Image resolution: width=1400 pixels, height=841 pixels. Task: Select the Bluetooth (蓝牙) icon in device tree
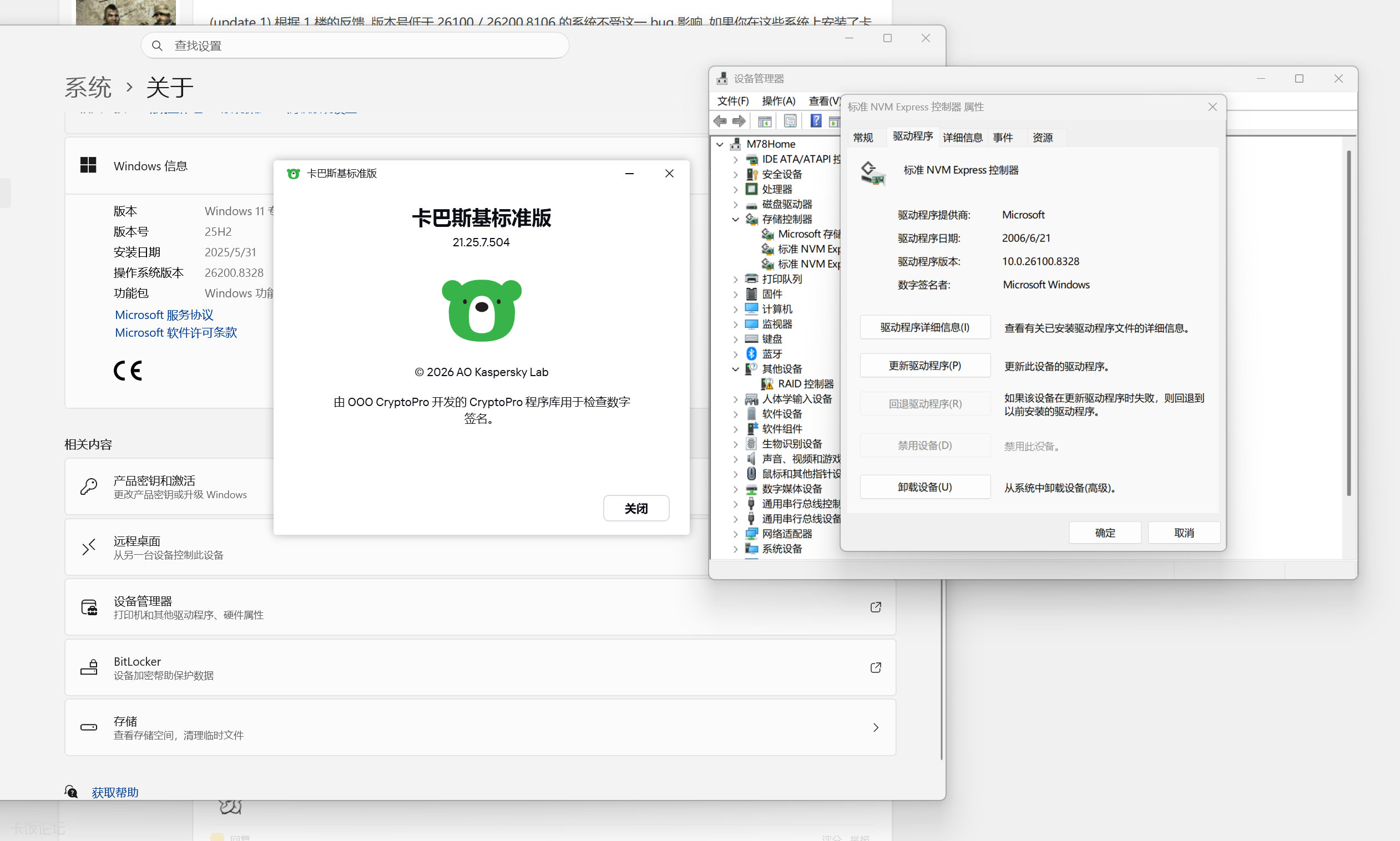point(751,353)
